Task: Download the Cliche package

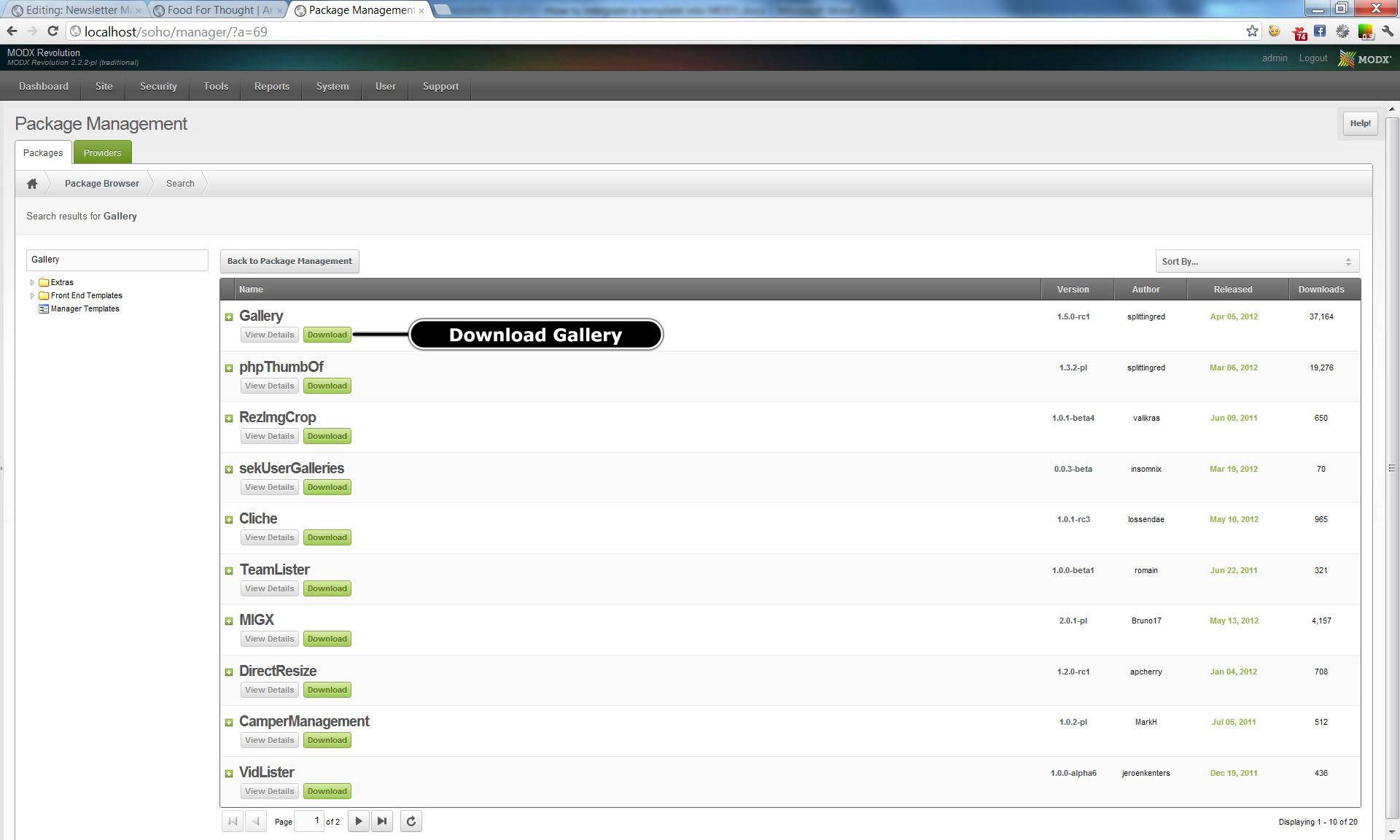Action: pyautogui.click(x=327, y=537)
